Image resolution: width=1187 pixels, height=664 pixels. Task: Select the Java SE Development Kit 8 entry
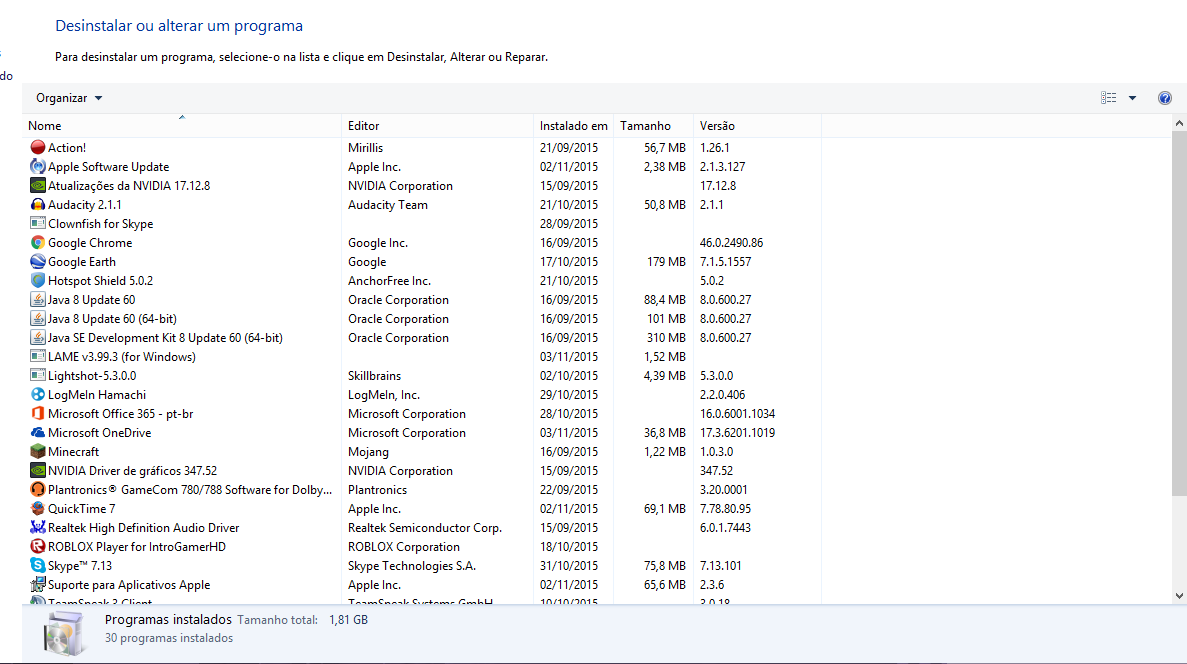(165, 338)
